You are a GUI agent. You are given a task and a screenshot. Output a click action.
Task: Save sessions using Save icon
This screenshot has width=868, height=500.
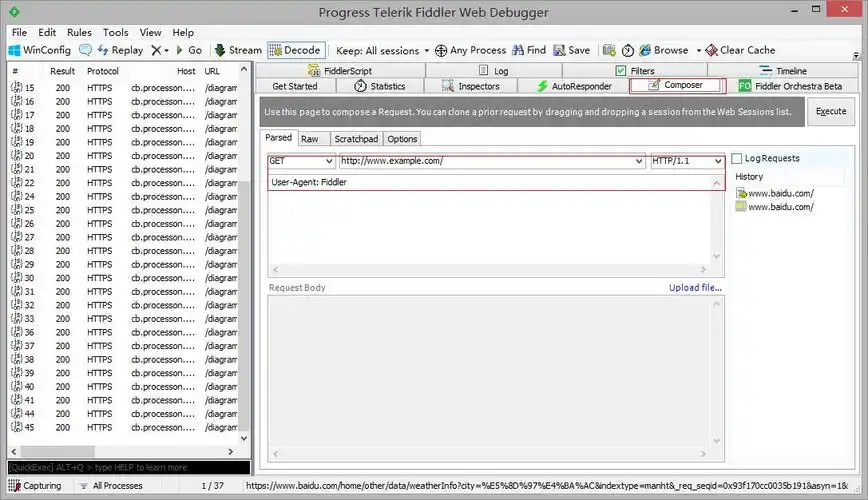coord(572,50)
